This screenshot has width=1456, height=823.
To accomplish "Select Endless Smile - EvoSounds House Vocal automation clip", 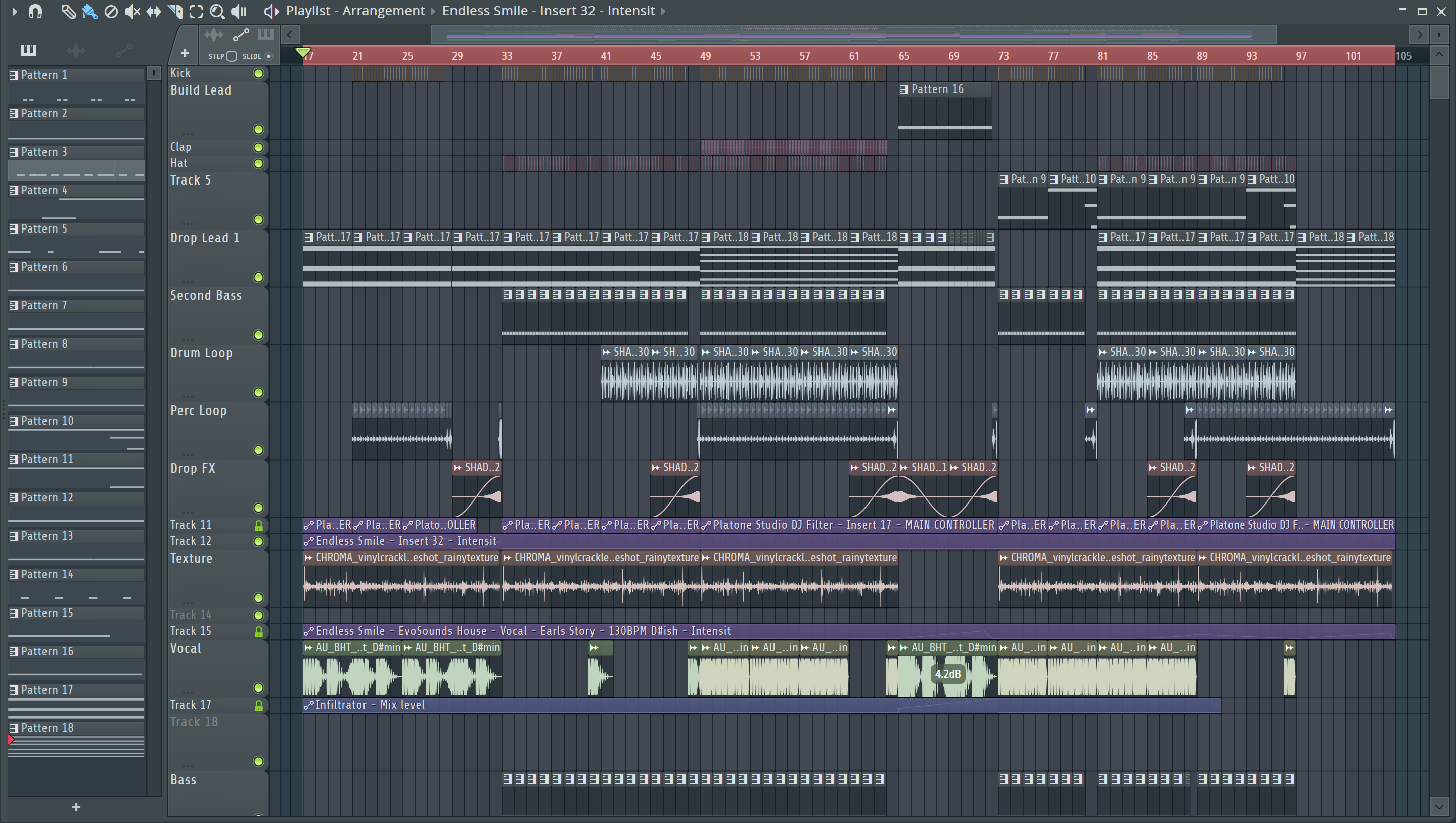I will (849, 631).
